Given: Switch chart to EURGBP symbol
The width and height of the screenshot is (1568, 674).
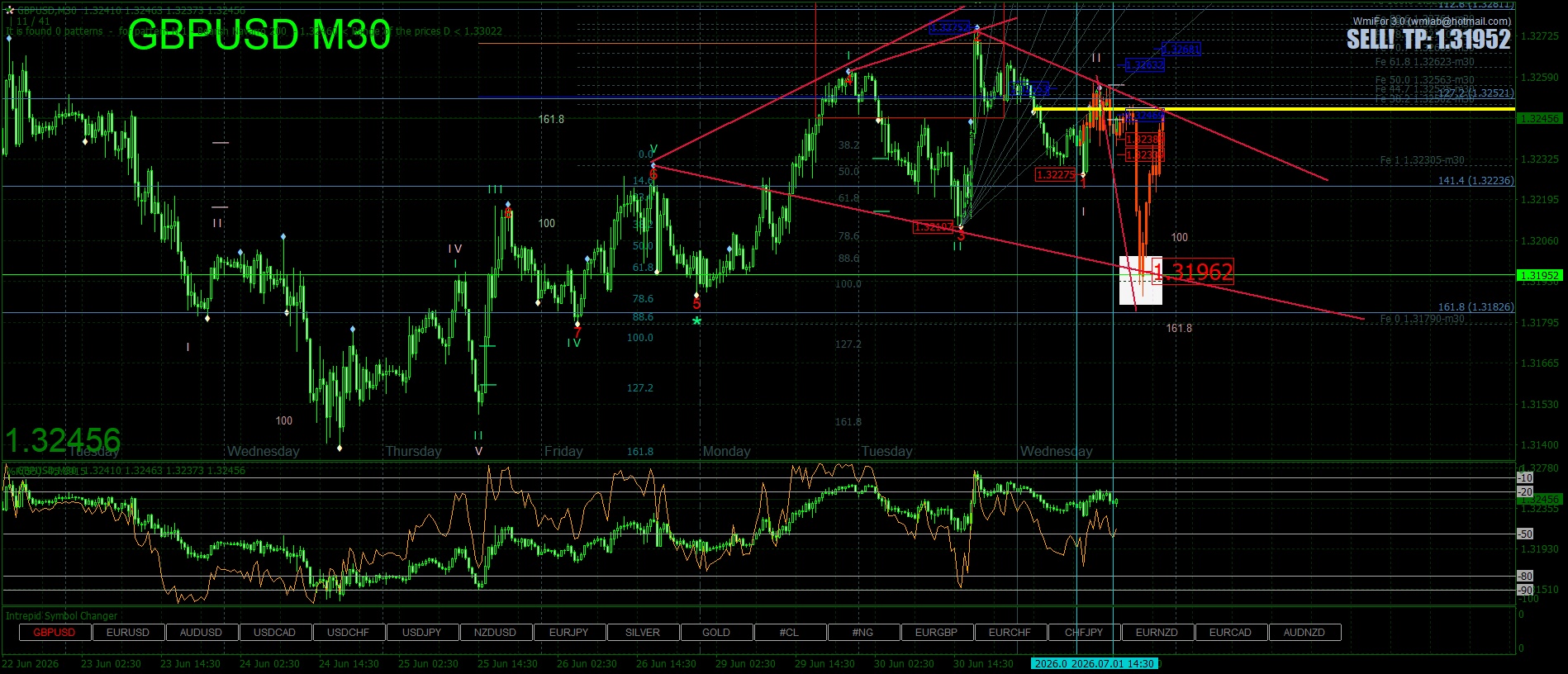Looking at the screenshot, I should (936, 633).
